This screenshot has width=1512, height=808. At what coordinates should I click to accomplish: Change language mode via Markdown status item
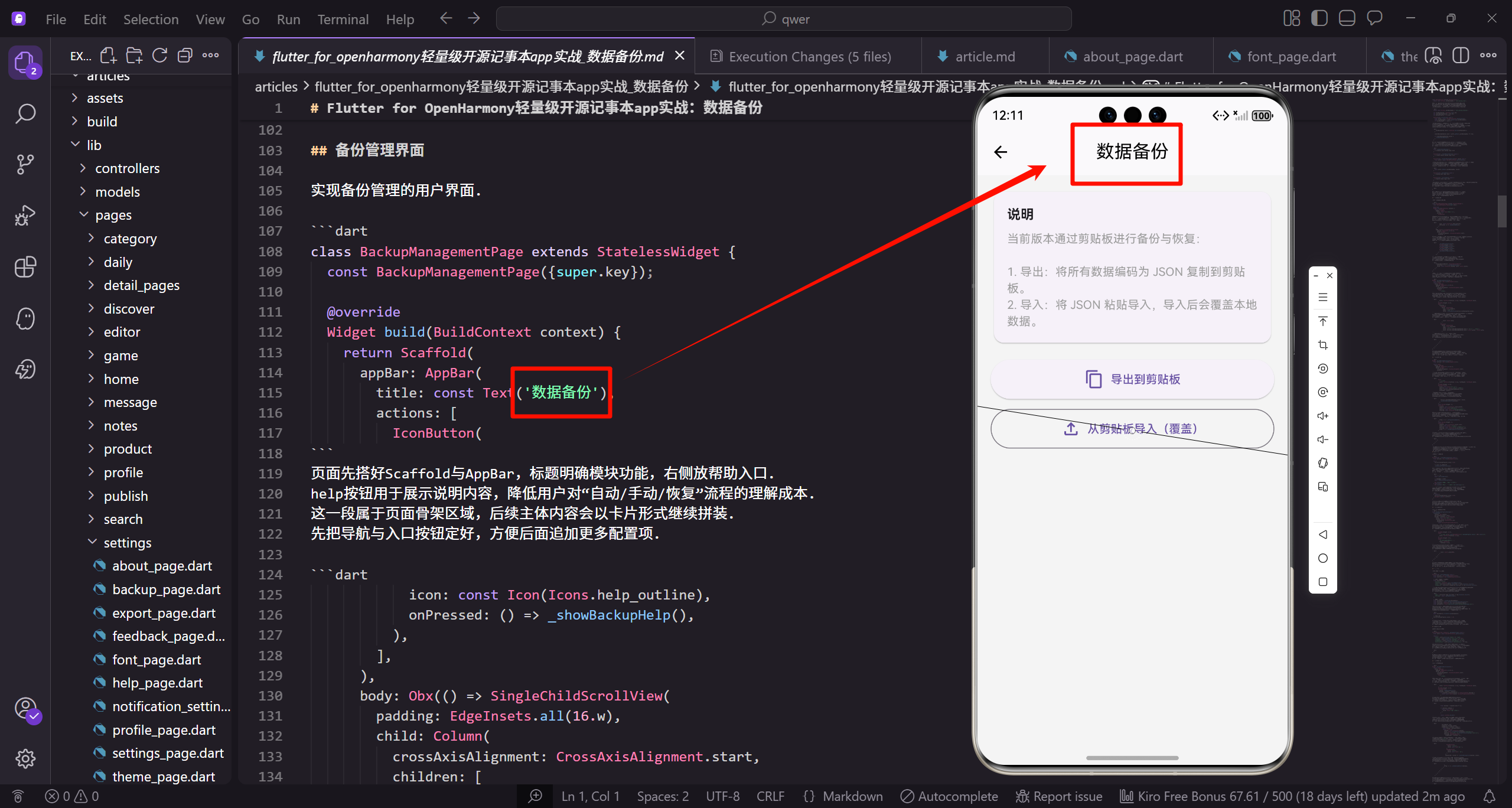[853, 796]
